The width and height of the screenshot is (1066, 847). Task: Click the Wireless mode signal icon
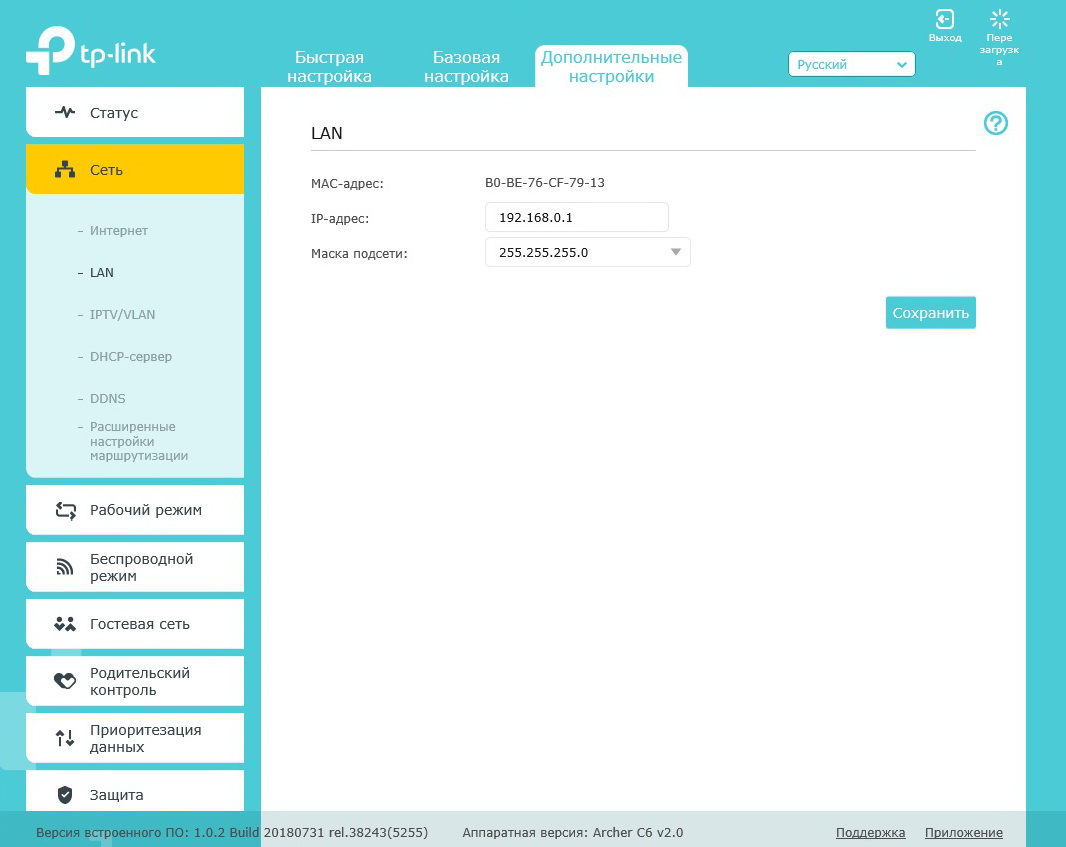coord(65,568)
